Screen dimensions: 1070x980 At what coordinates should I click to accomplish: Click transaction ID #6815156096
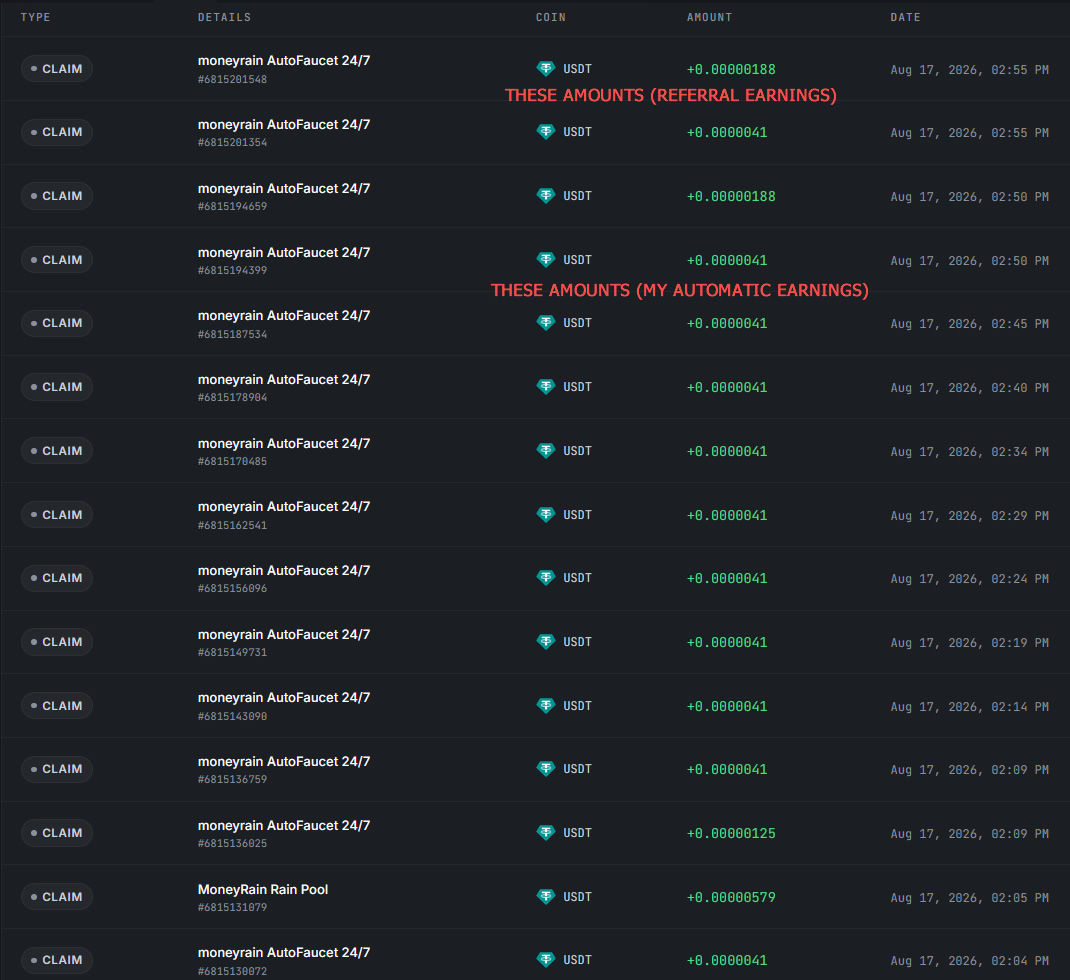click(232, 588)
